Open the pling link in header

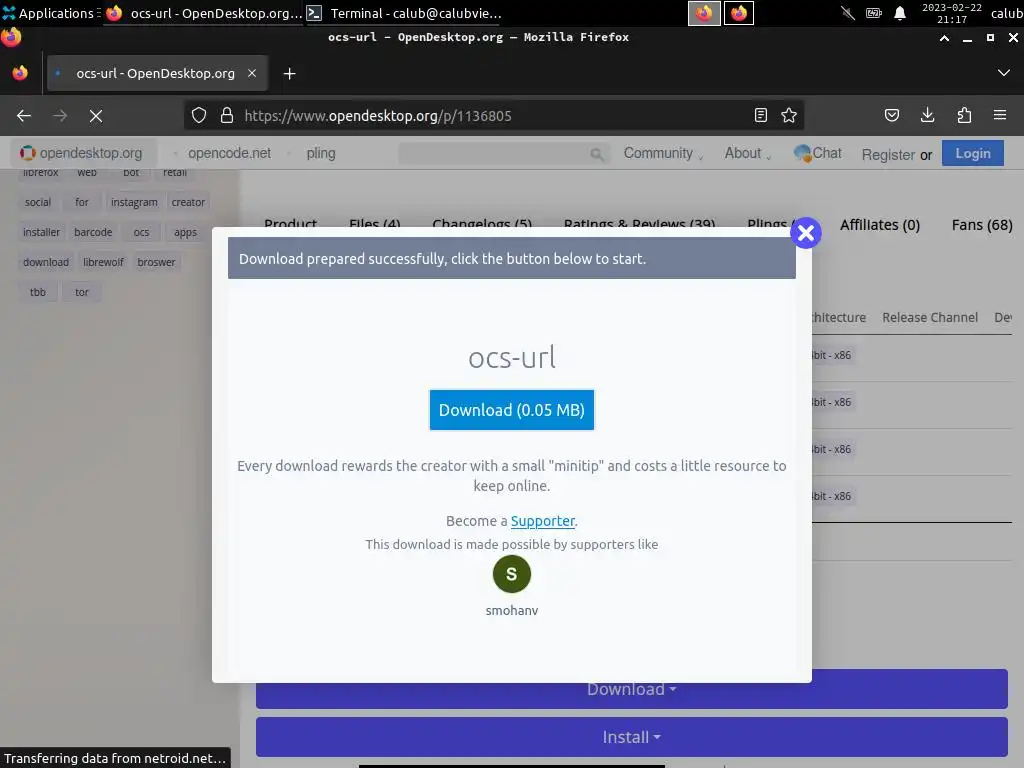pyautogui.click(x=321, y=153)
